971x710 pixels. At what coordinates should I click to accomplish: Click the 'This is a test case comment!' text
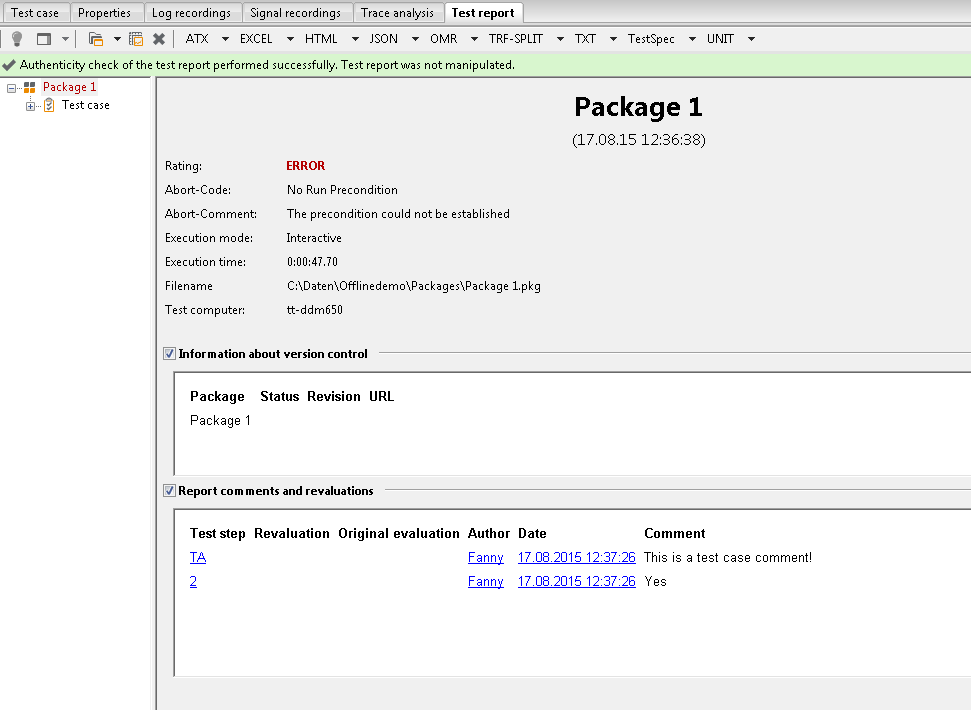pyautogui.click(x=728, y=558)
